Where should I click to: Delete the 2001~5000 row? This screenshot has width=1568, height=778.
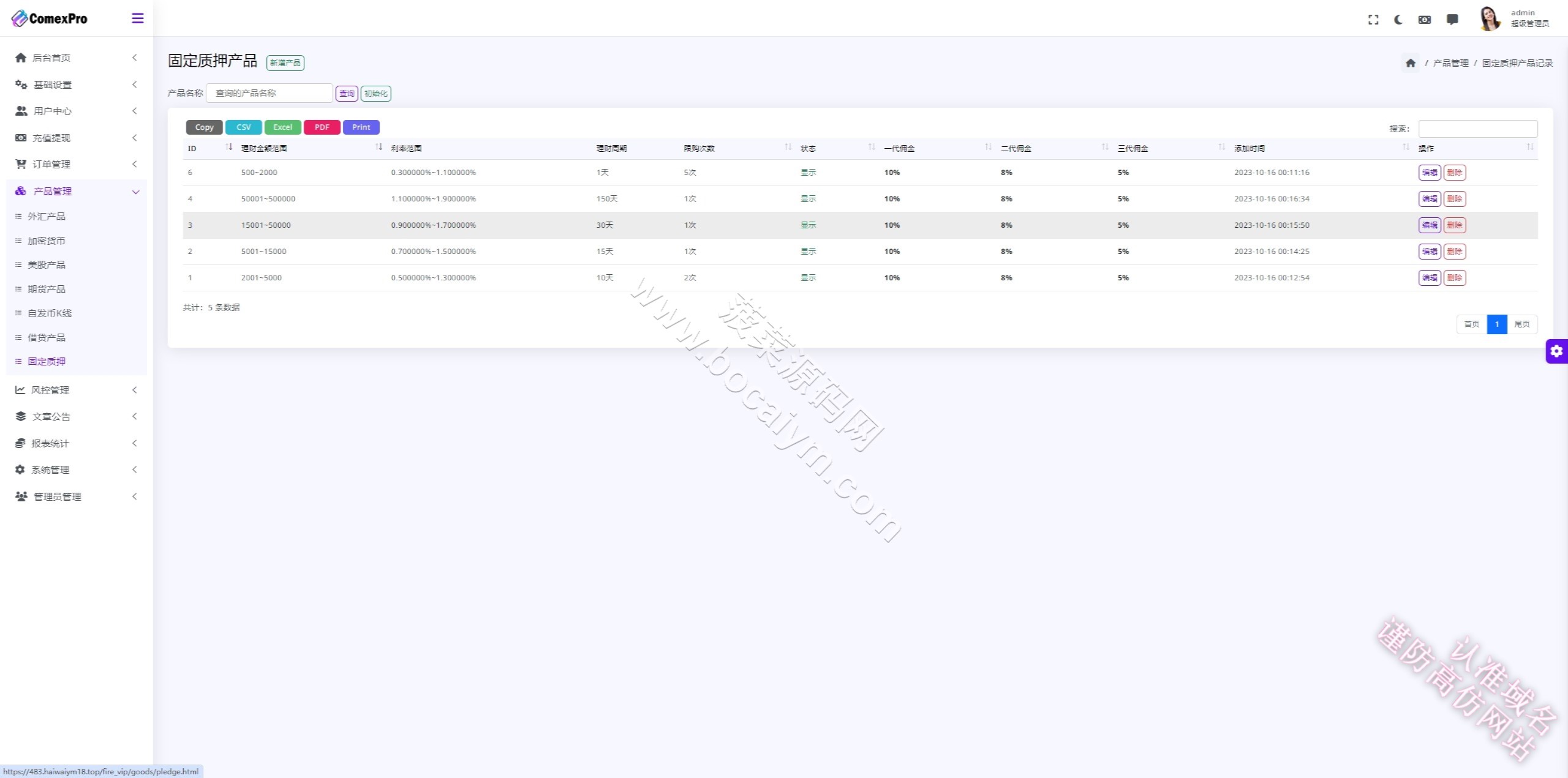click(x=1455, y=278)
